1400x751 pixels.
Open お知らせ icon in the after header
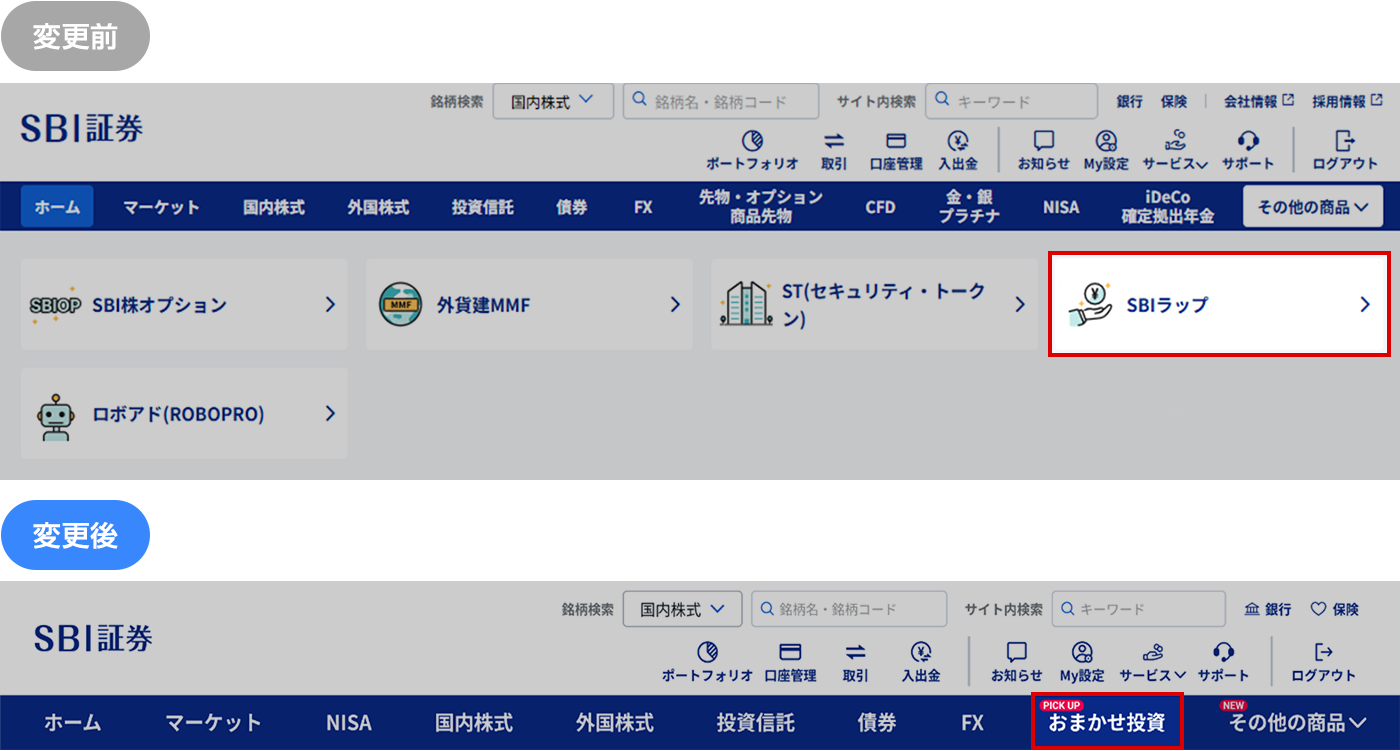(1017, 663)
